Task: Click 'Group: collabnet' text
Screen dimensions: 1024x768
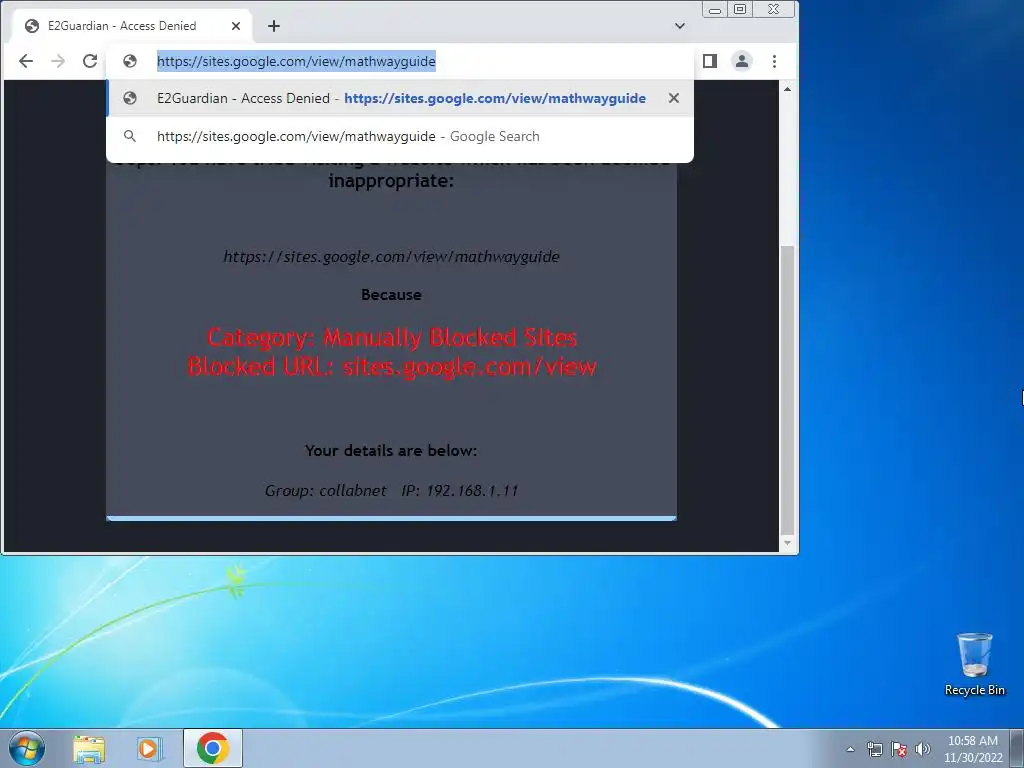Action: tap(325, 490)
